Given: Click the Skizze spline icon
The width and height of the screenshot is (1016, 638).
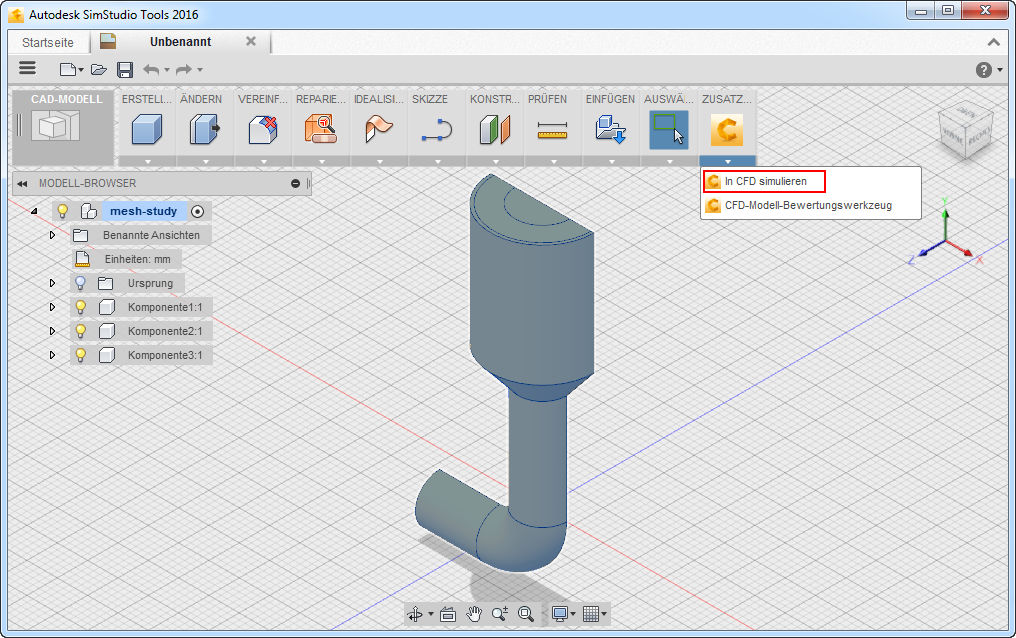Looking at the screenshot, I should 437,130.
